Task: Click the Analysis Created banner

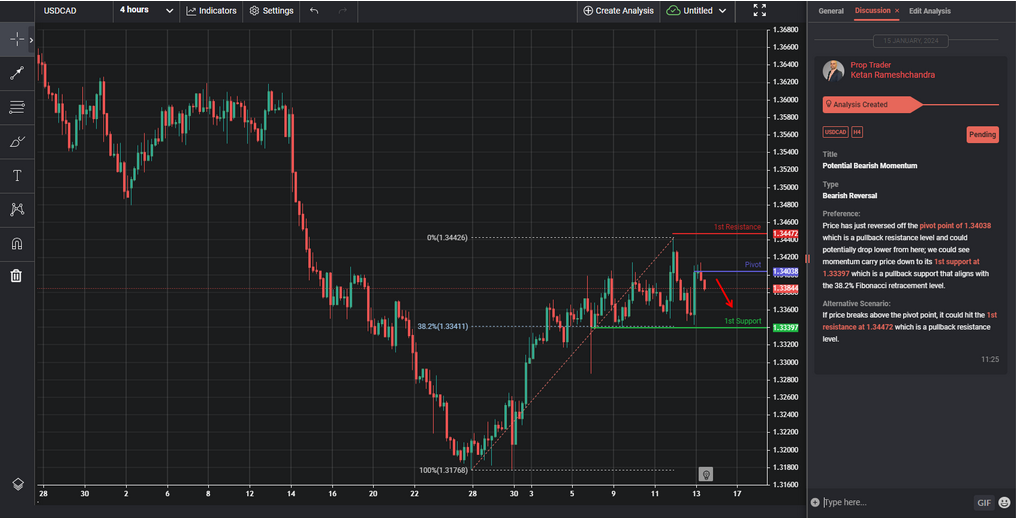Action: click(871, 104)
